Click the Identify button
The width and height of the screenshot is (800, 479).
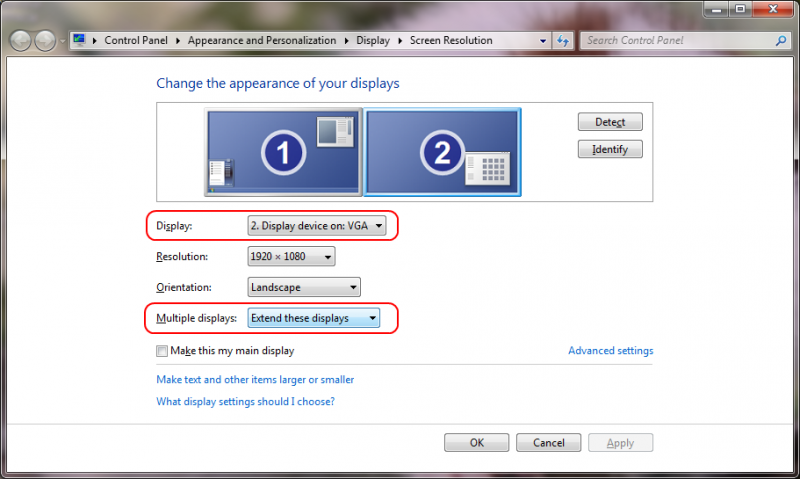(x=610, y=149)
